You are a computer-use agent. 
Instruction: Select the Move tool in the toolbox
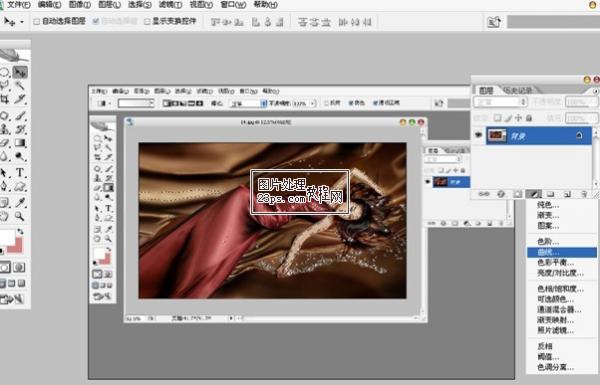click(20, 72)
